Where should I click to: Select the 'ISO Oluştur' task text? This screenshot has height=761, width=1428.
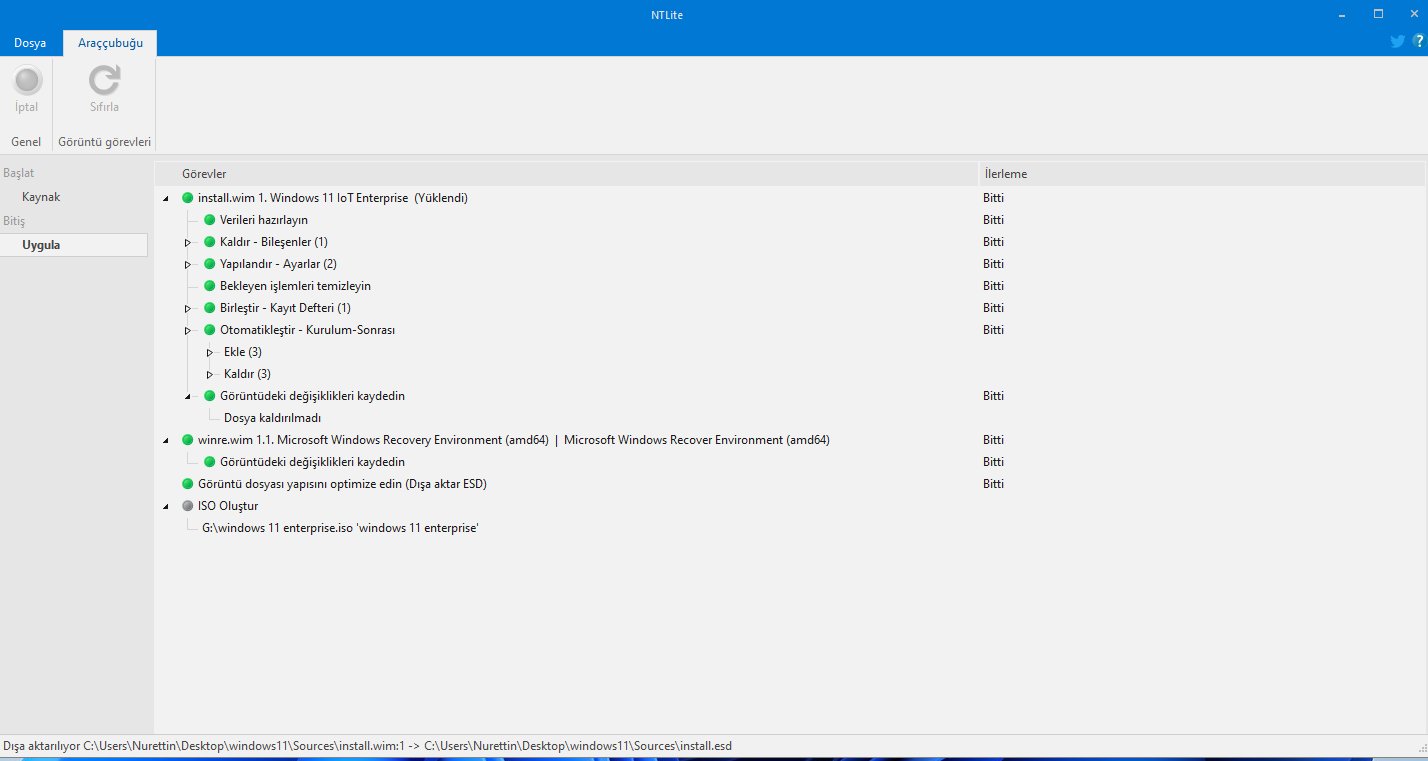click(228, 506)
